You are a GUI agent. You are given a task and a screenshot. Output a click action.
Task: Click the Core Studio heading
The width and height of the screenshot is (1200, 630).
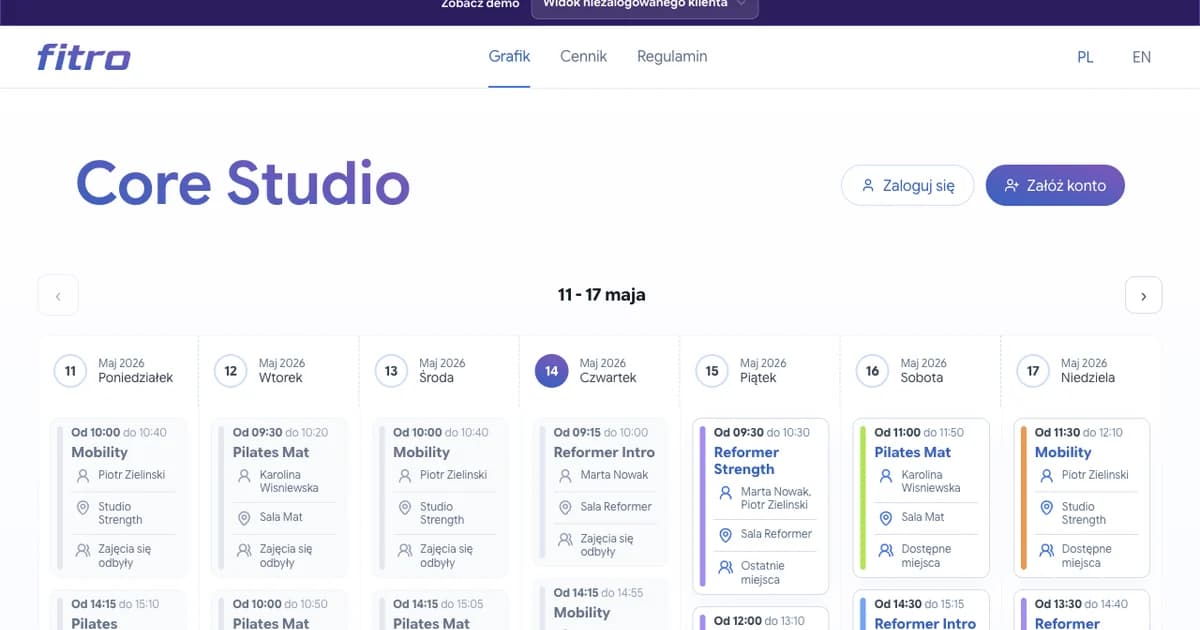(243, 184)
